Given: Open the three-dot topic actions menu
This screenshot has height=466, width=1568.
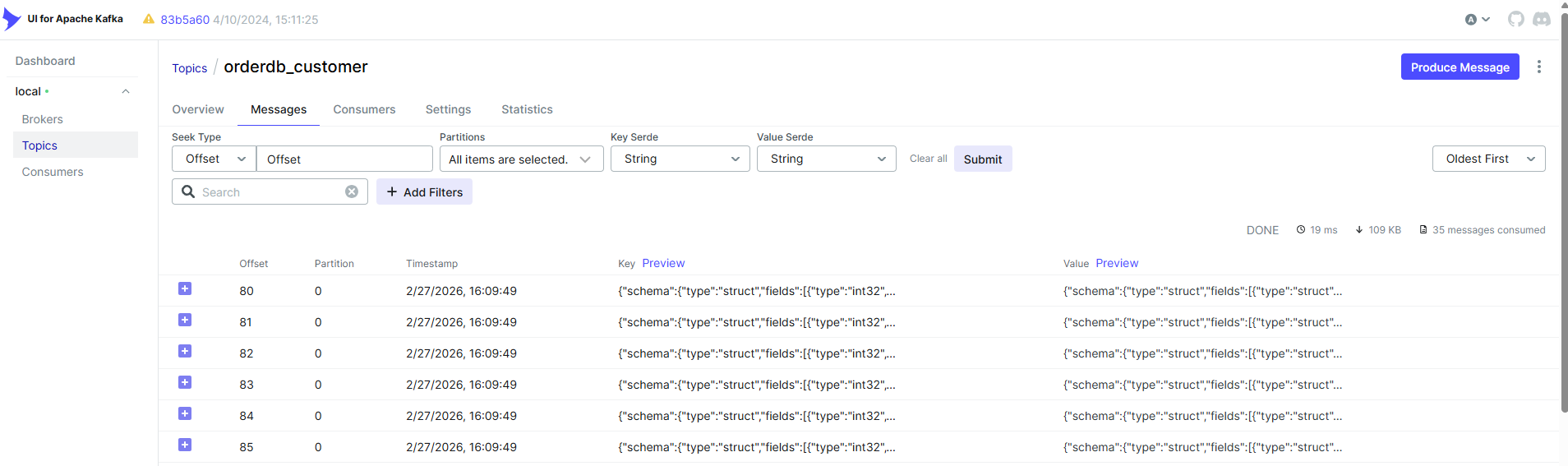Looking at the screenshot, I should pyautogui.click(x=1538, y=67).
